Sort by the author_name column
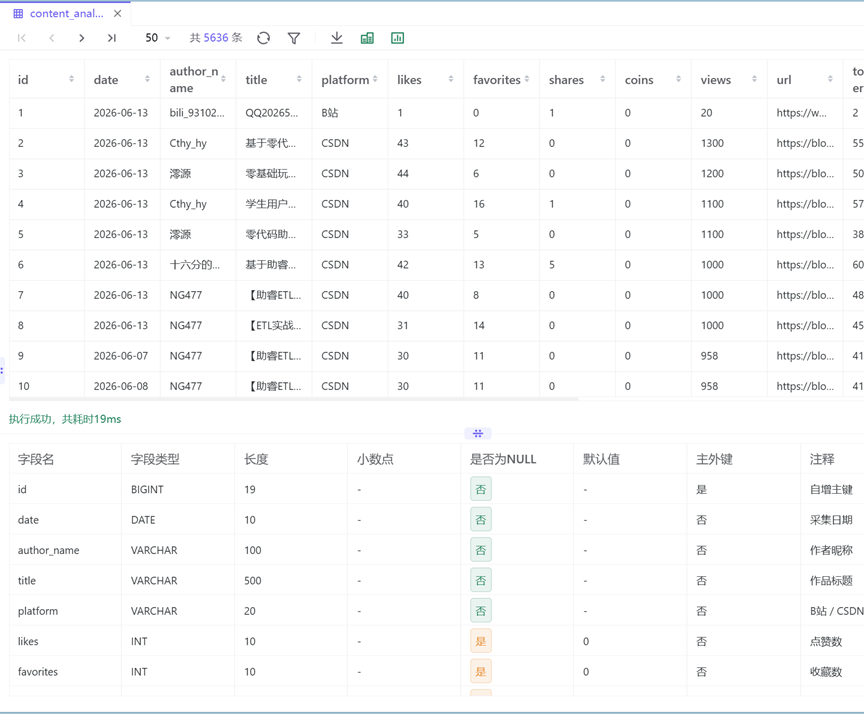 (x=223, y=79)
